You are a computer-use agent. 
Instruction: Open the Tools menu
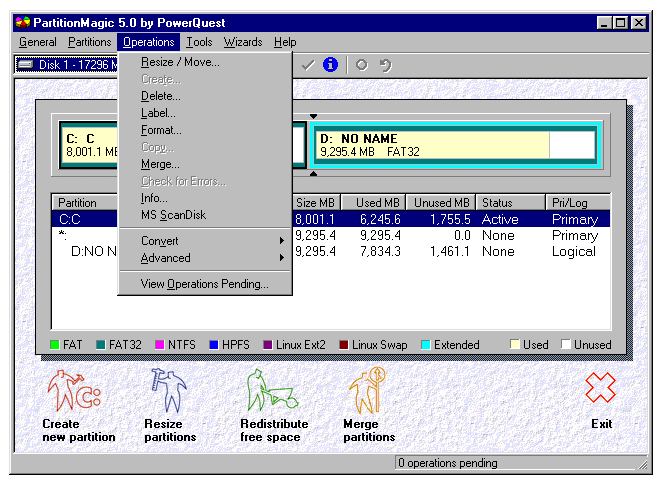tap(199, 42)
